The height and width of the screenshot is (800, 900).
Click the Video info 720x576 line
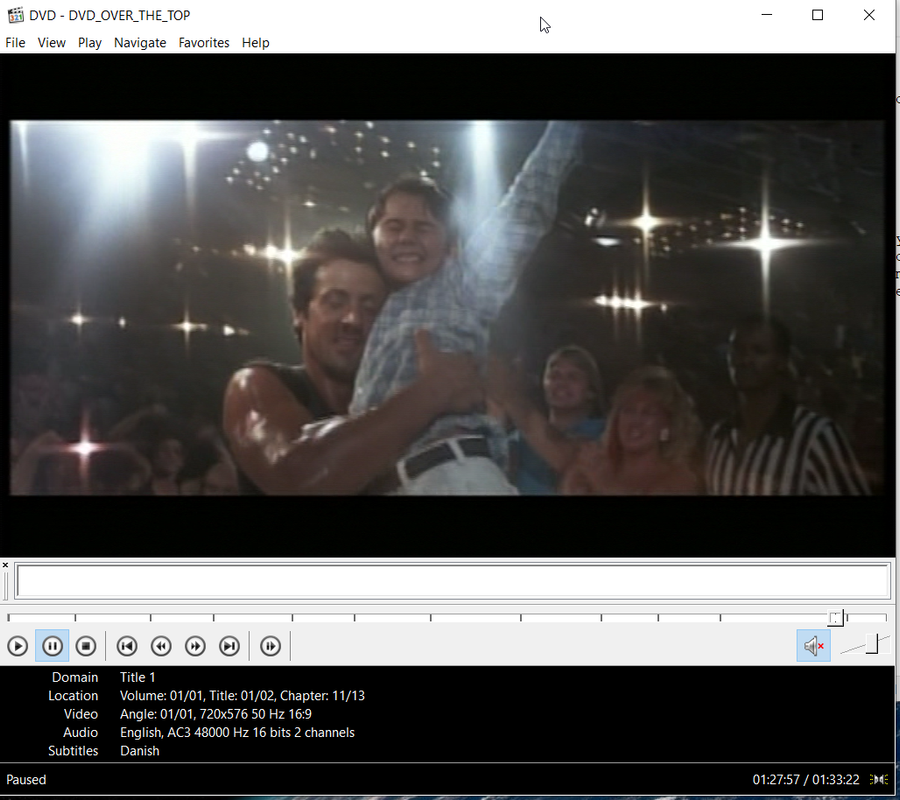tap(216, 714)
